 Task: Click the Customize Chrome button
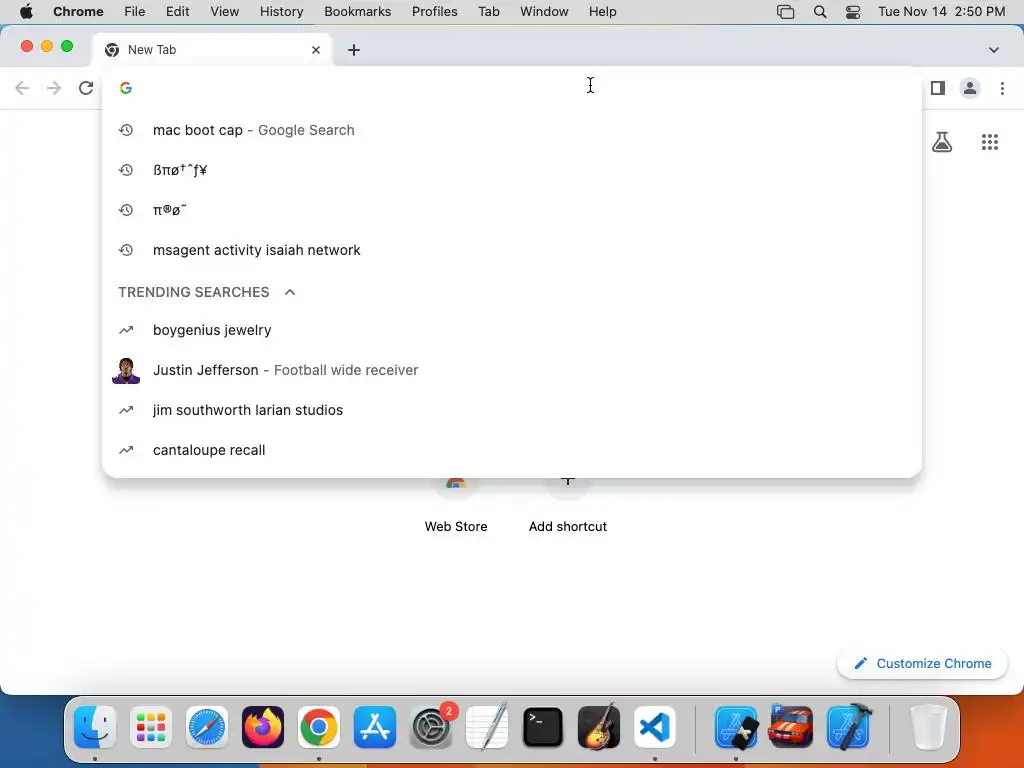point(922,664)
